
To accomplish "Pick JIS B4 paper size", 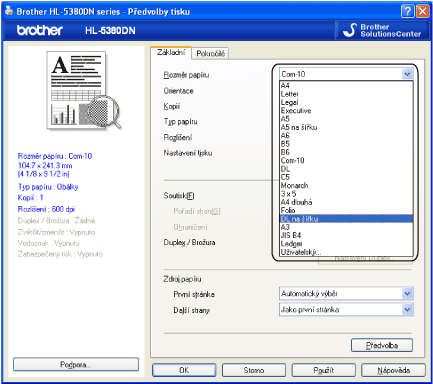I will [346, 236].
